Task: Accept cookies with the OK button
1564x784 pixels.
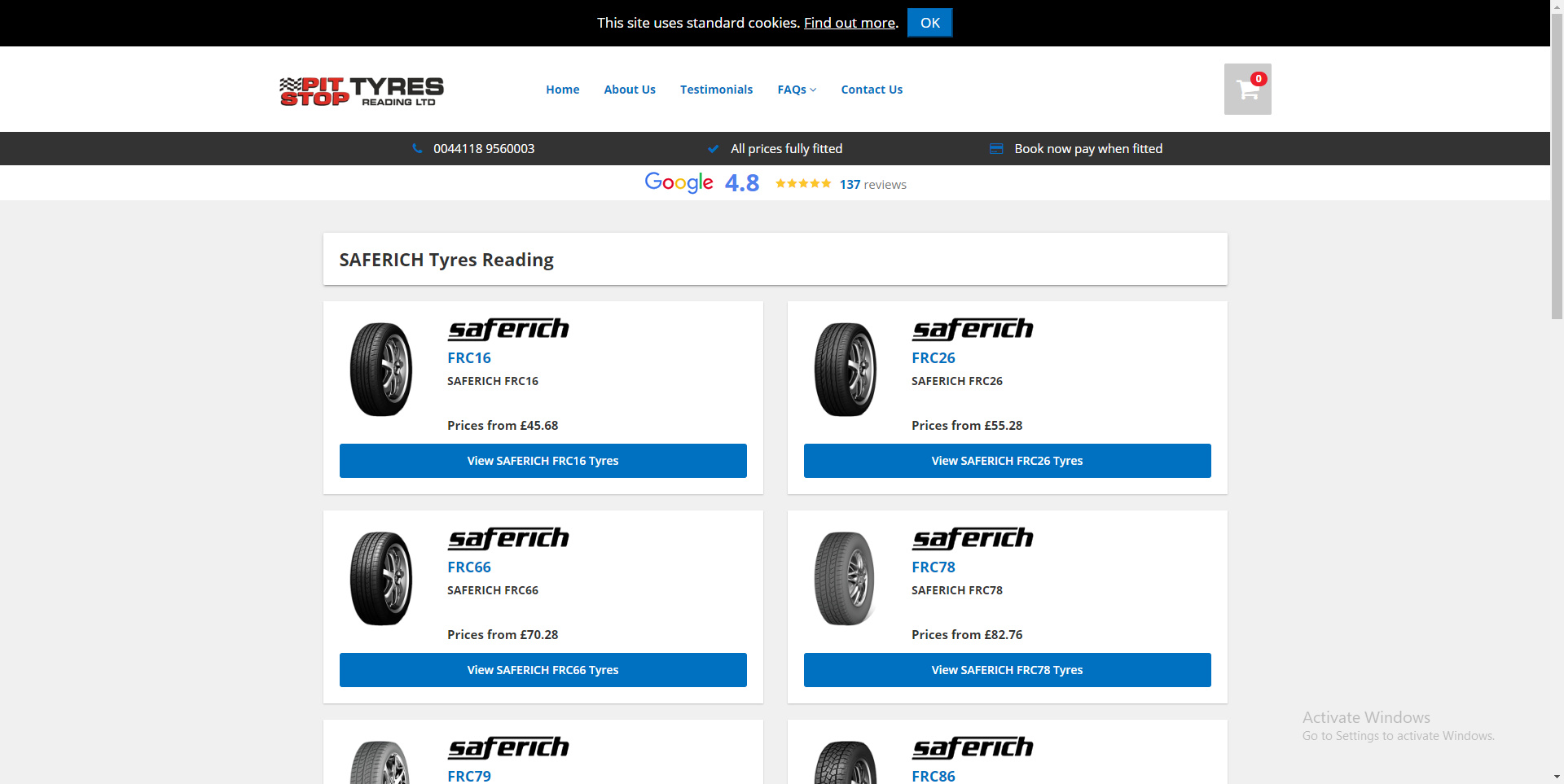Action: click(x=929, y=23)
